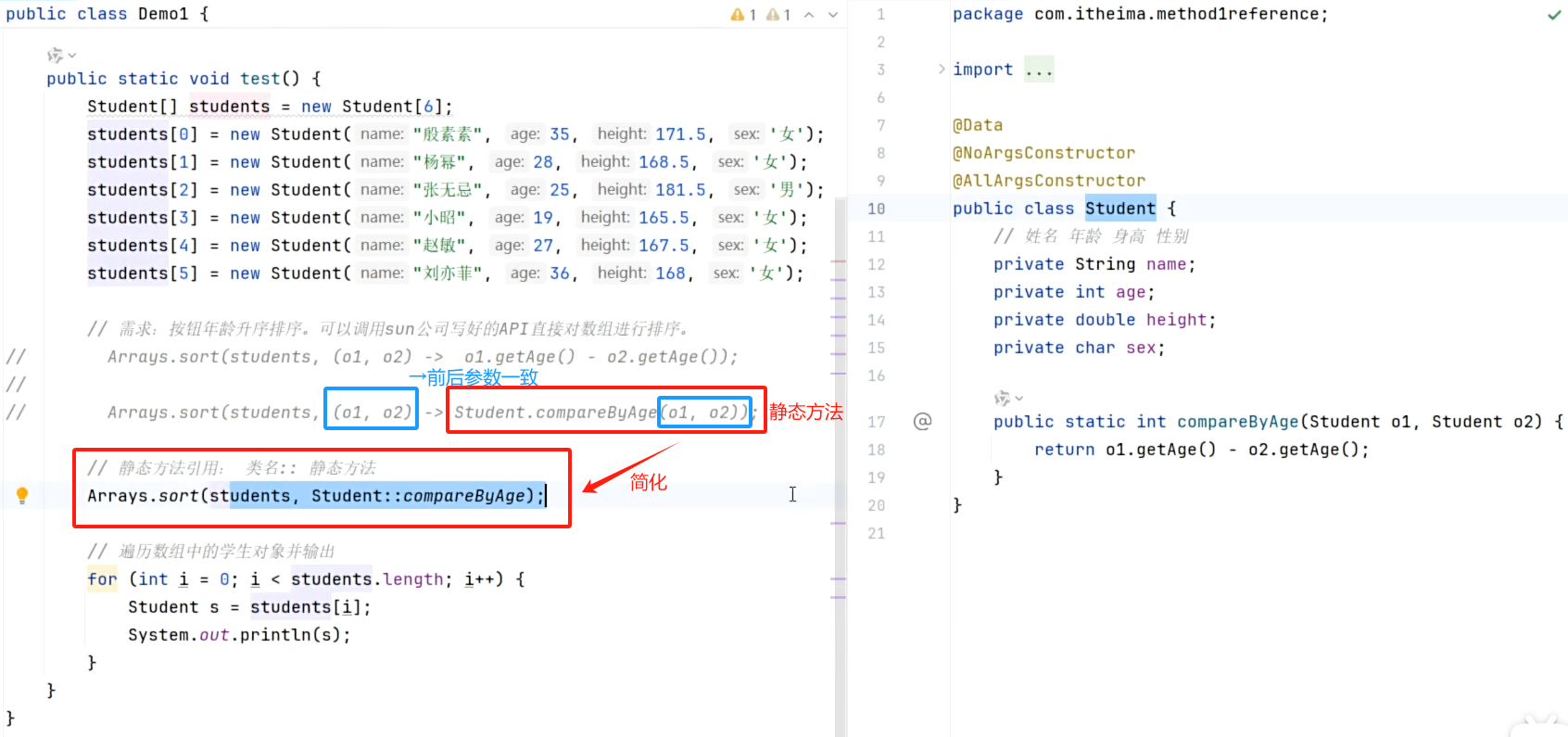This screenshot has width=1568, height=737.
Task: Click the height value 181.5
Action: point(681,190)
